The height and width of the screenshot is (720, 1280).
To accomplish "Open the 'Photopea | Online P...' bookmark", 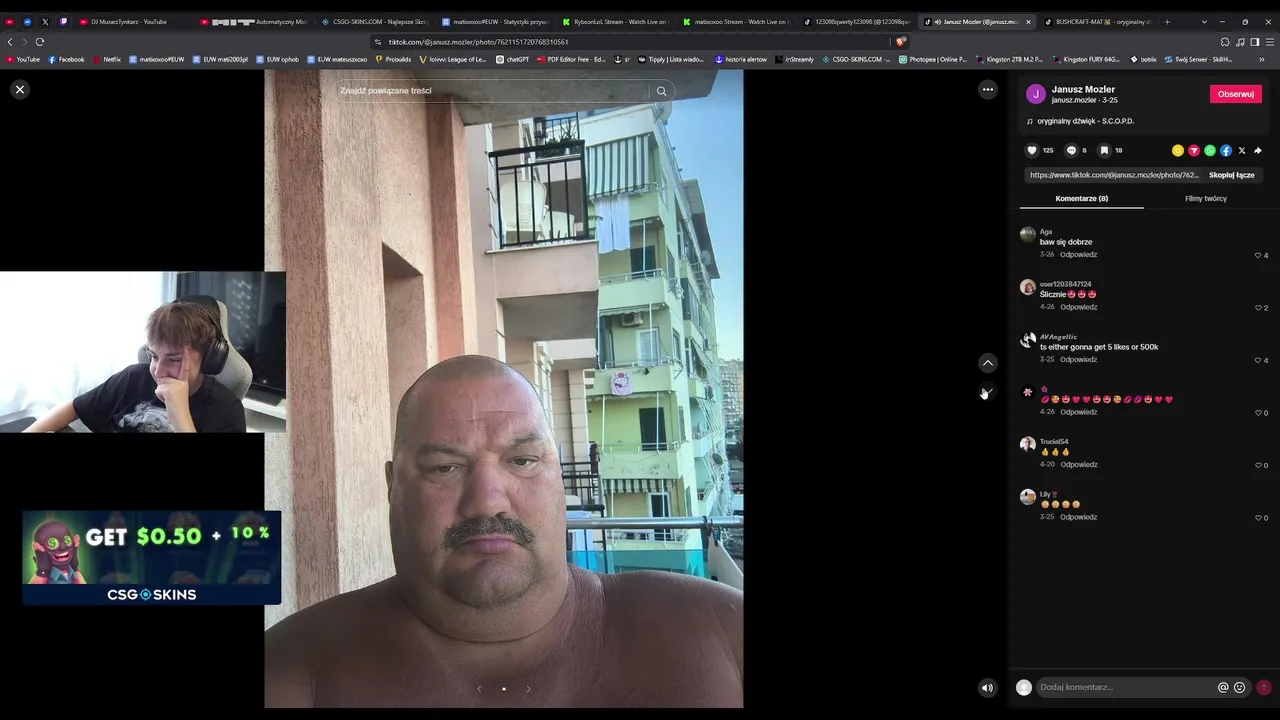I will [x=933, y=59].
